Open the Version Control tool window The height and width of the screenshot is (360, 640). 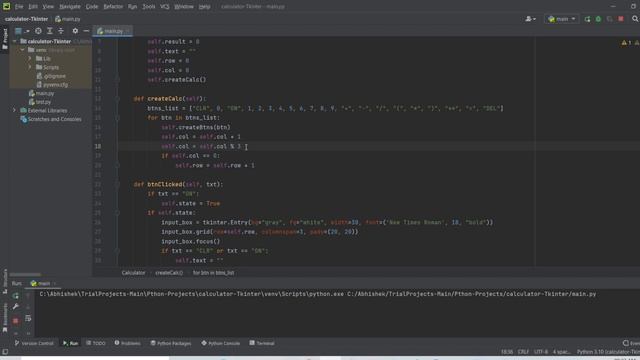coord(34,343)
